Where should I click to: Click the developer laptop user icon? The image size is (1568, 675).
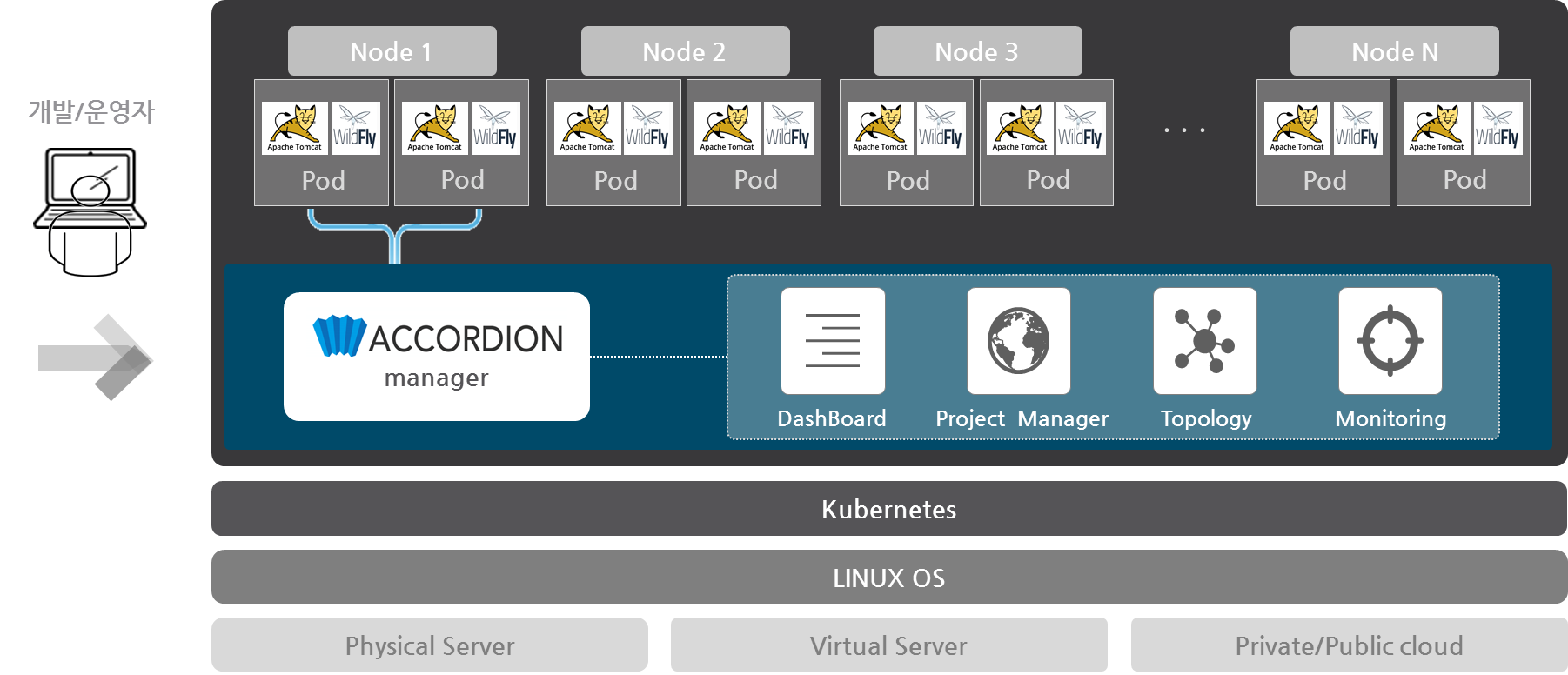tap(90, 211)
